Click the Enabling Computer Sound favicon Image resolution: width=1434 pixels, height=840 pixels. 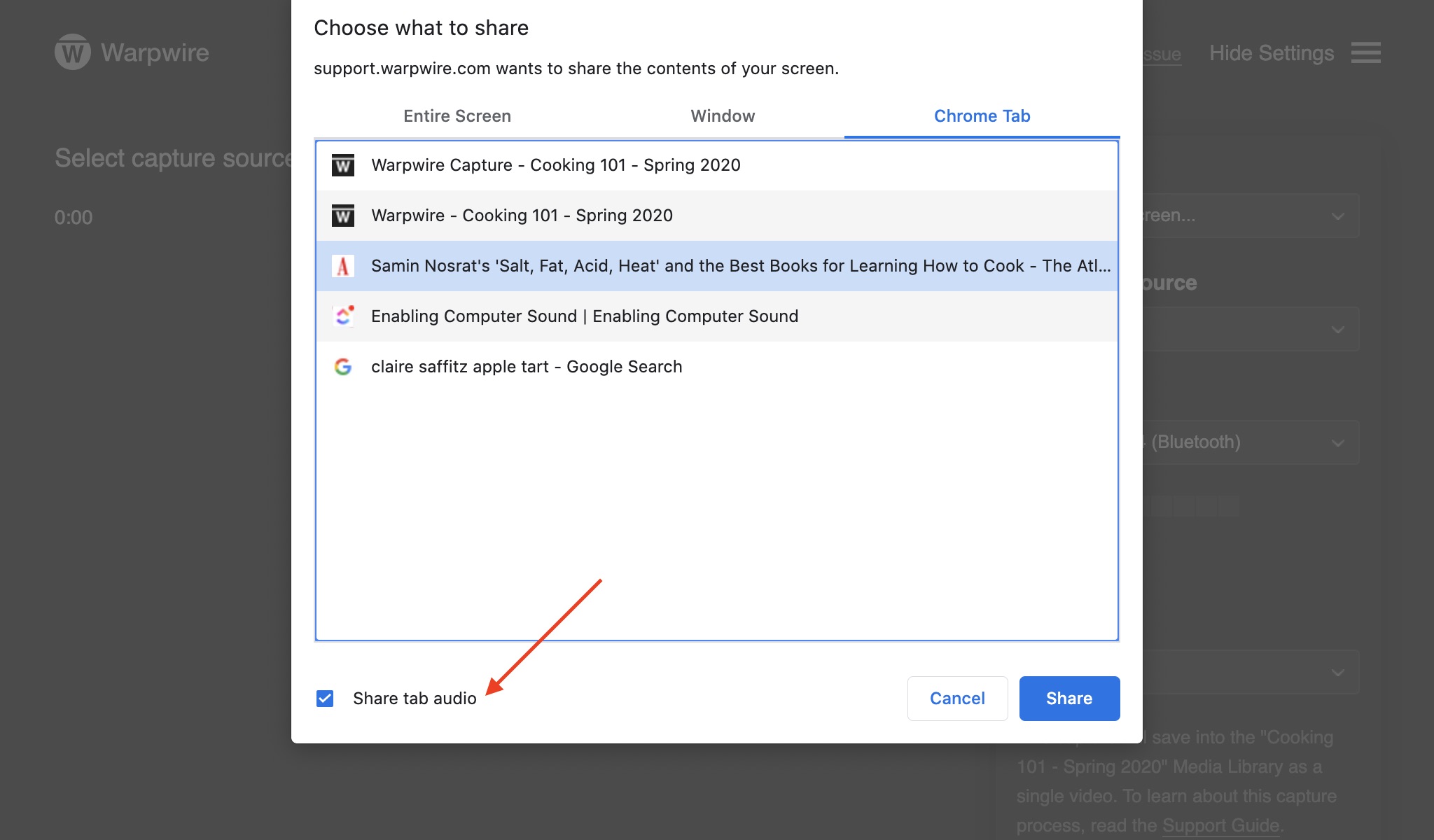coord(343,316)
